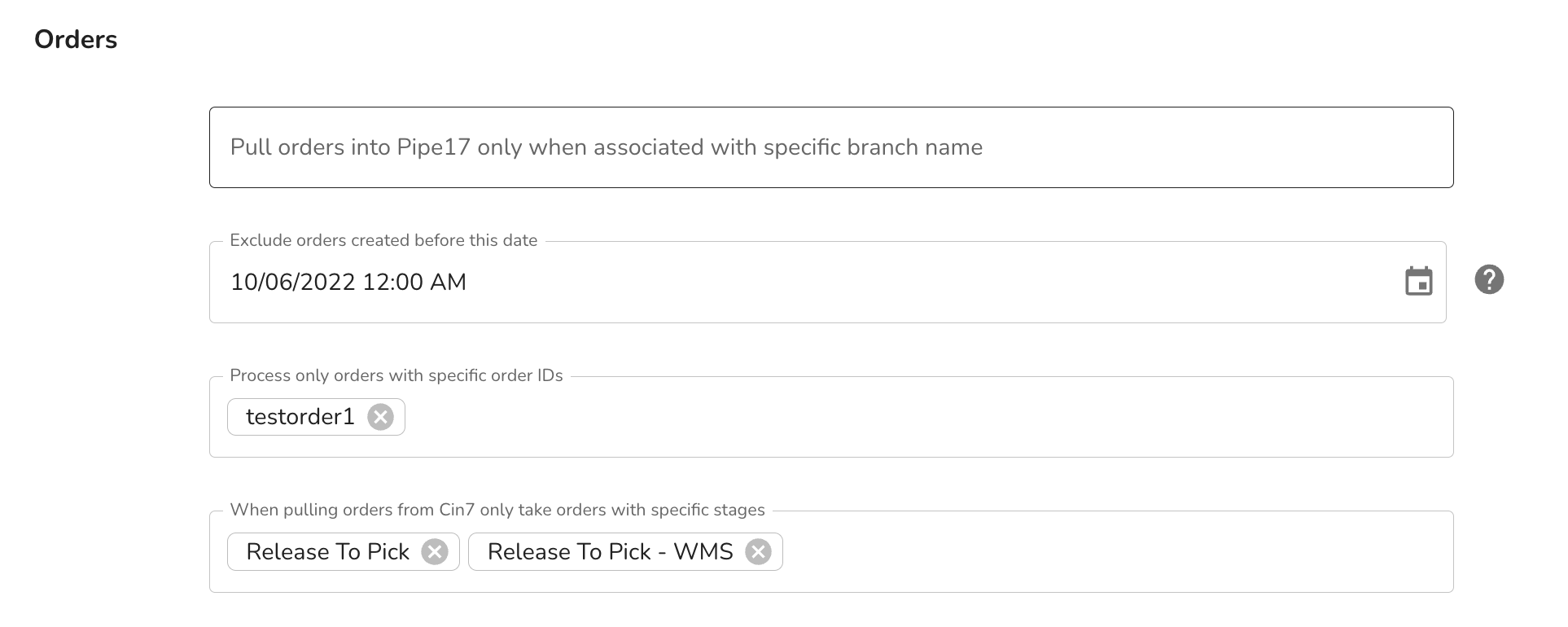Select the testorder1 chip label

tap(300, 417)
